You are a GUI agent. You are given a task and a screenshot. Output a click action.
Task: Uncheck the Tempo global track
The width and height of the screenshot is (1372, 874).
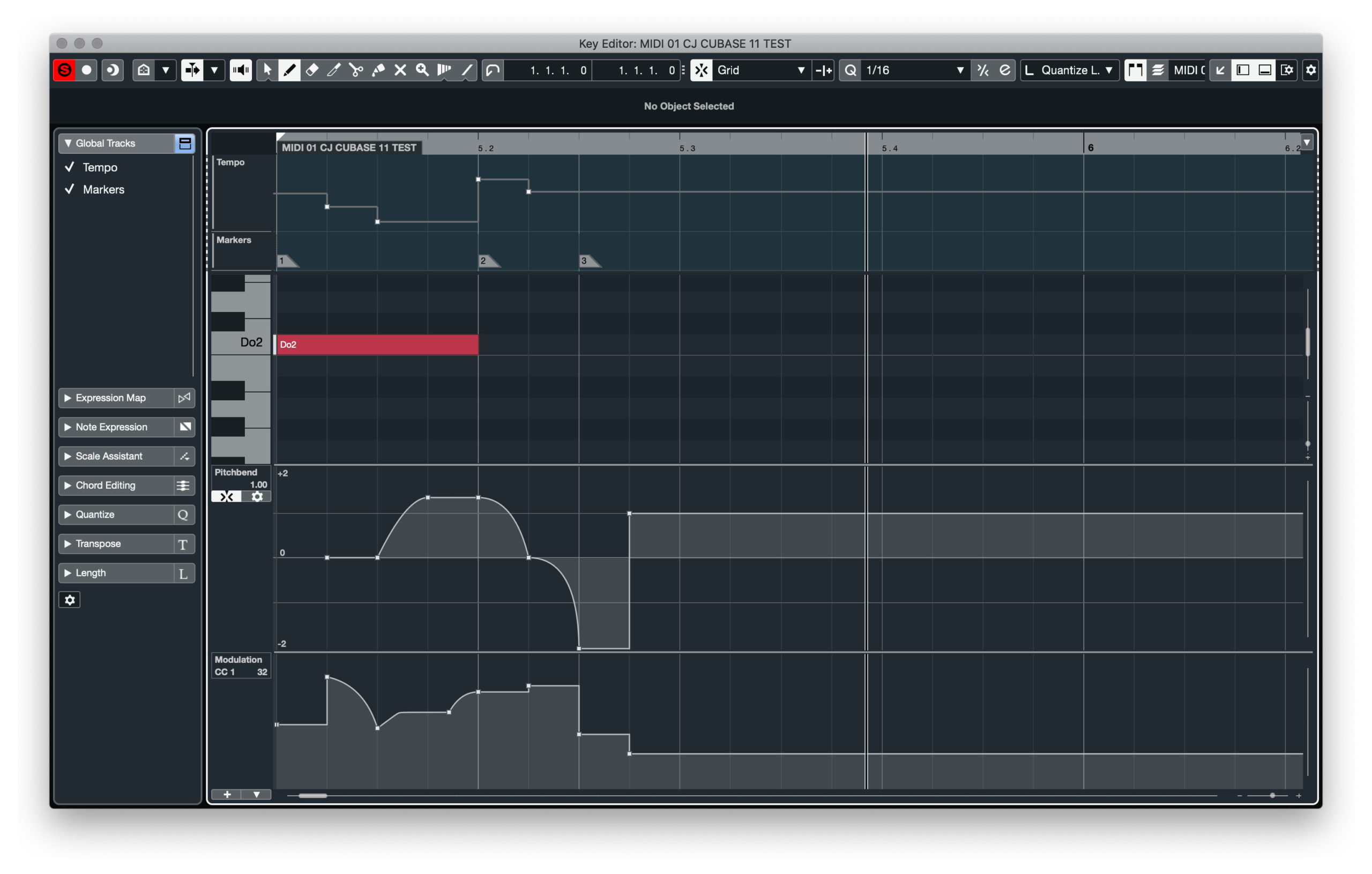click(x=70, y=168)
